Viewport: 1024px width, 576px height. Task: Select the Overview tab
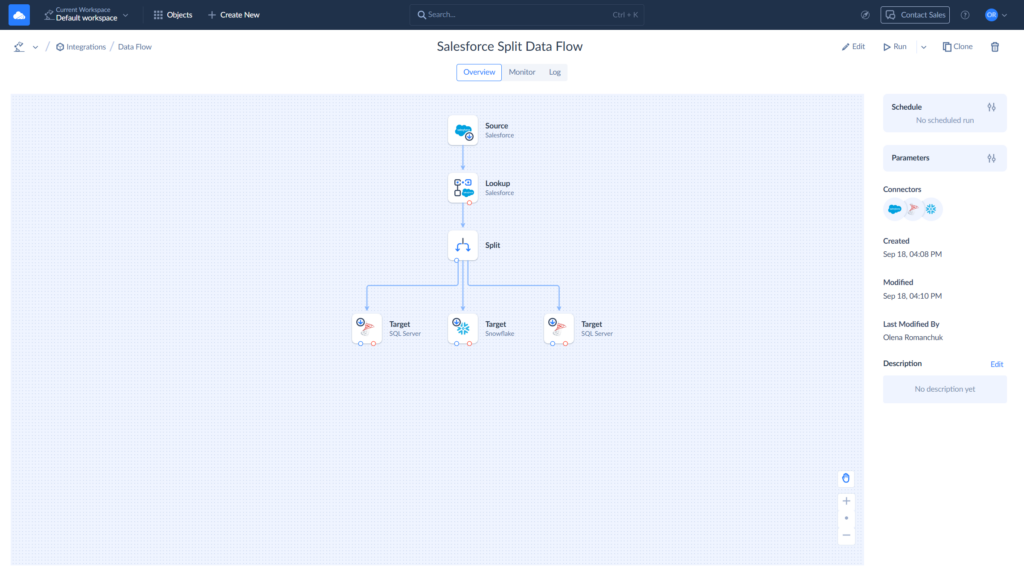[x=479, y=72]
